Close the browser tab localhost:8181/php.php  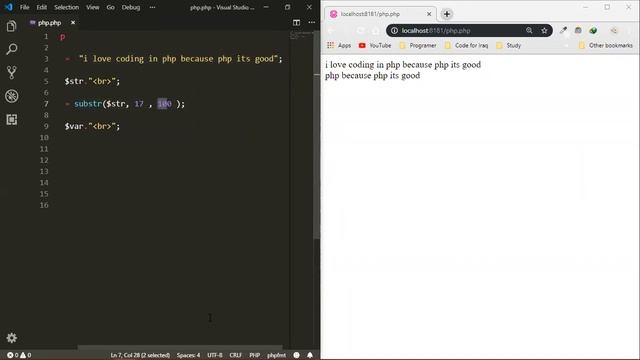point(429,14)
